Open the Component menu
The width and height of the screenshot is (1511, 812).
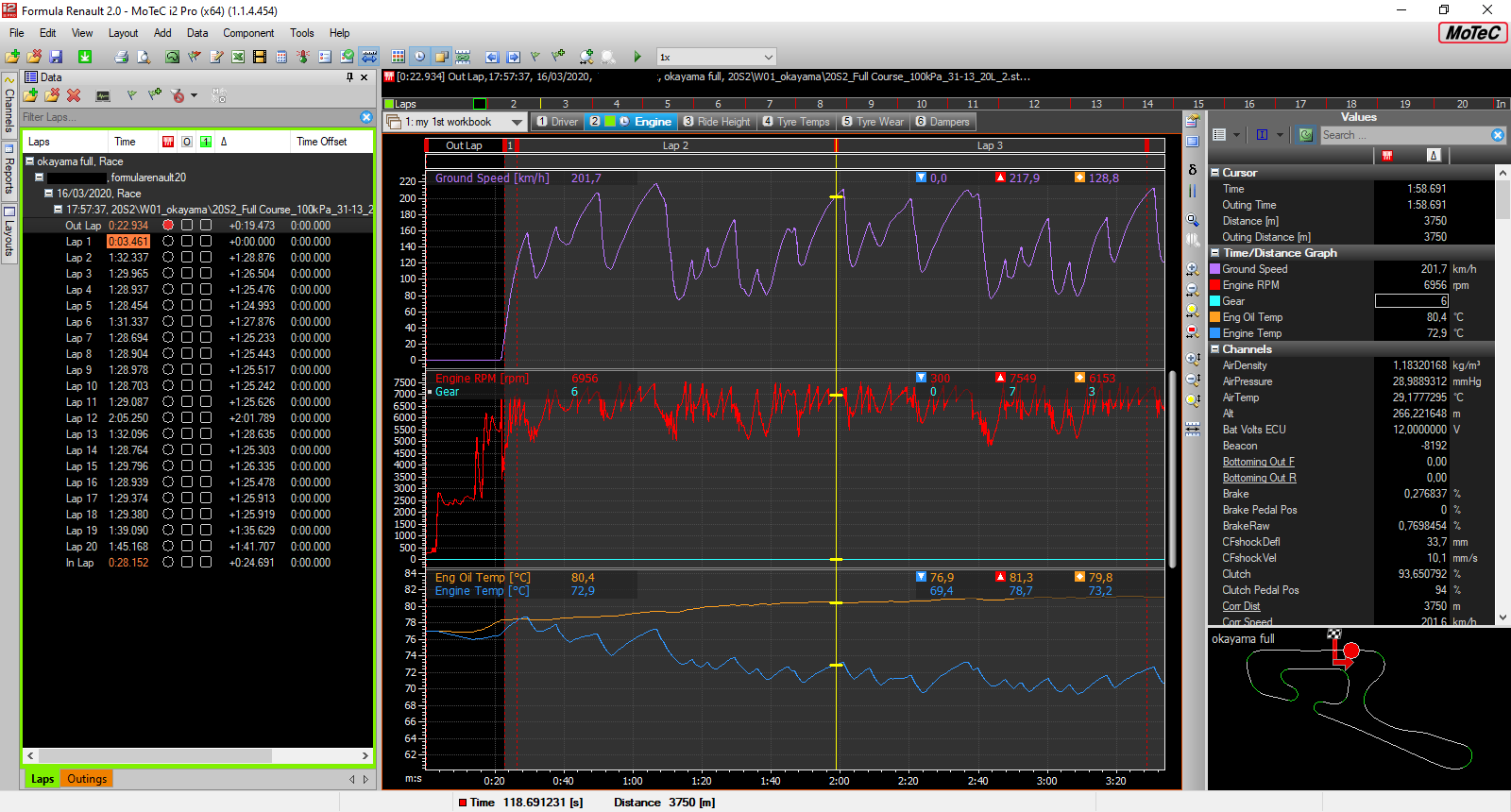pos(248,33)
